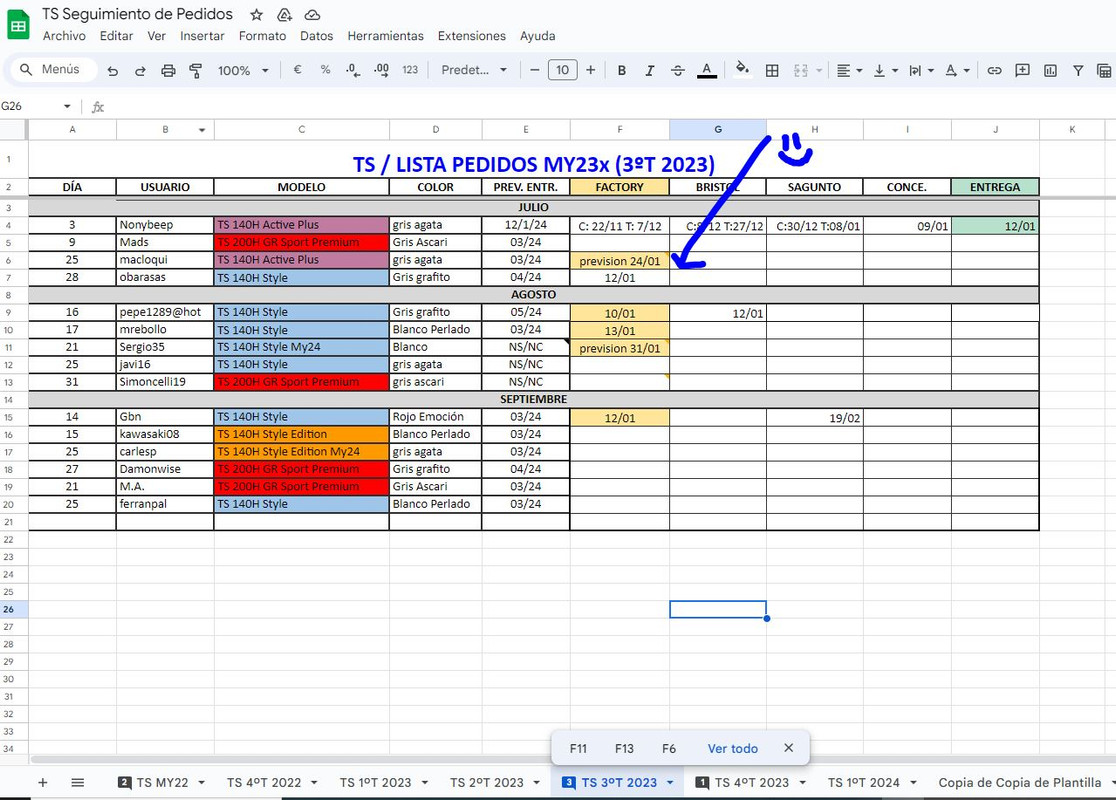The height and width of the screenshot is (800, 1116).
Task: Apply euro currency format
Action: [298, 70]
